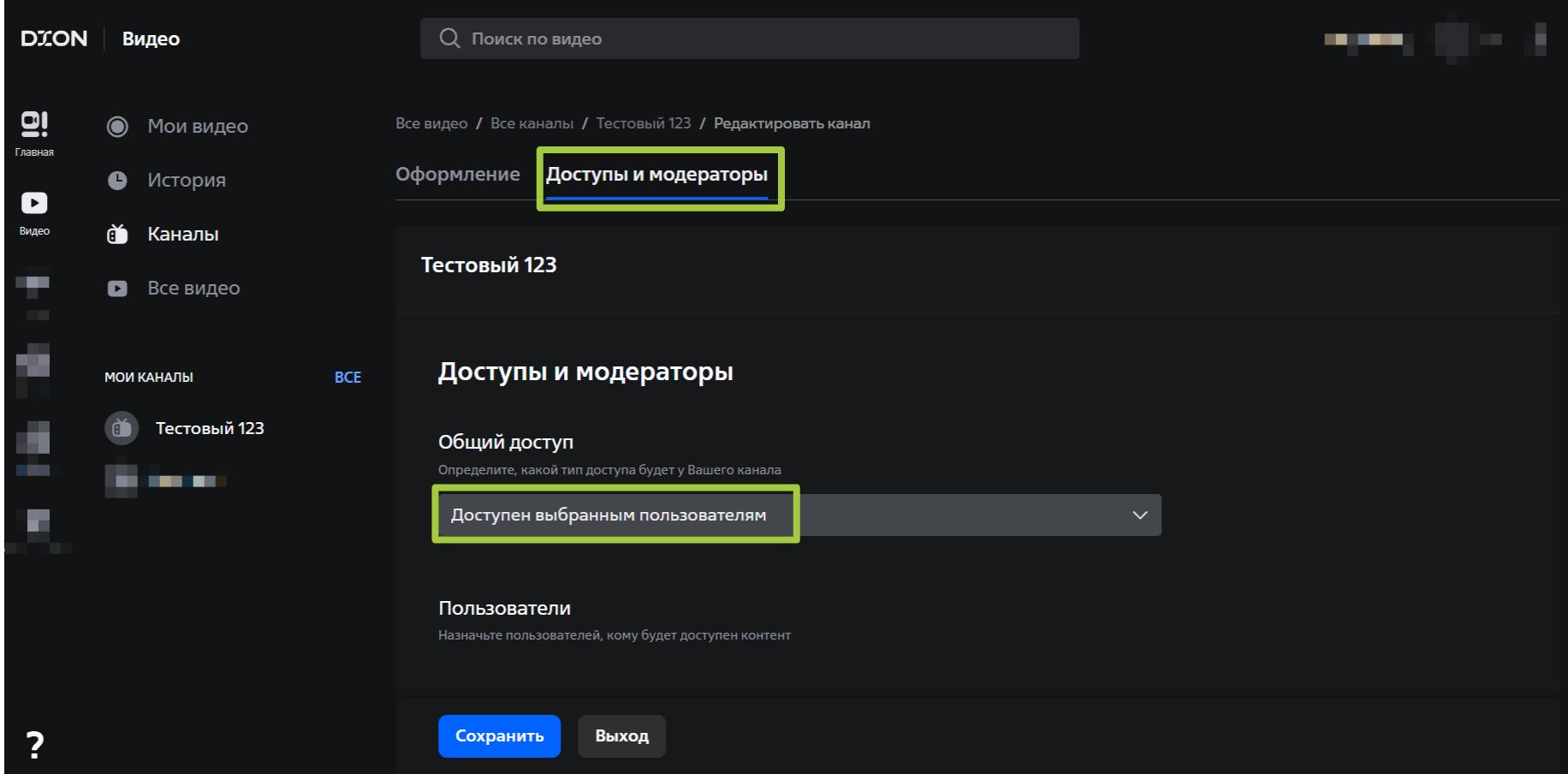Click the DION logo
The width and height of the screenshot is (1568, 774).
[x=54, y=39]
